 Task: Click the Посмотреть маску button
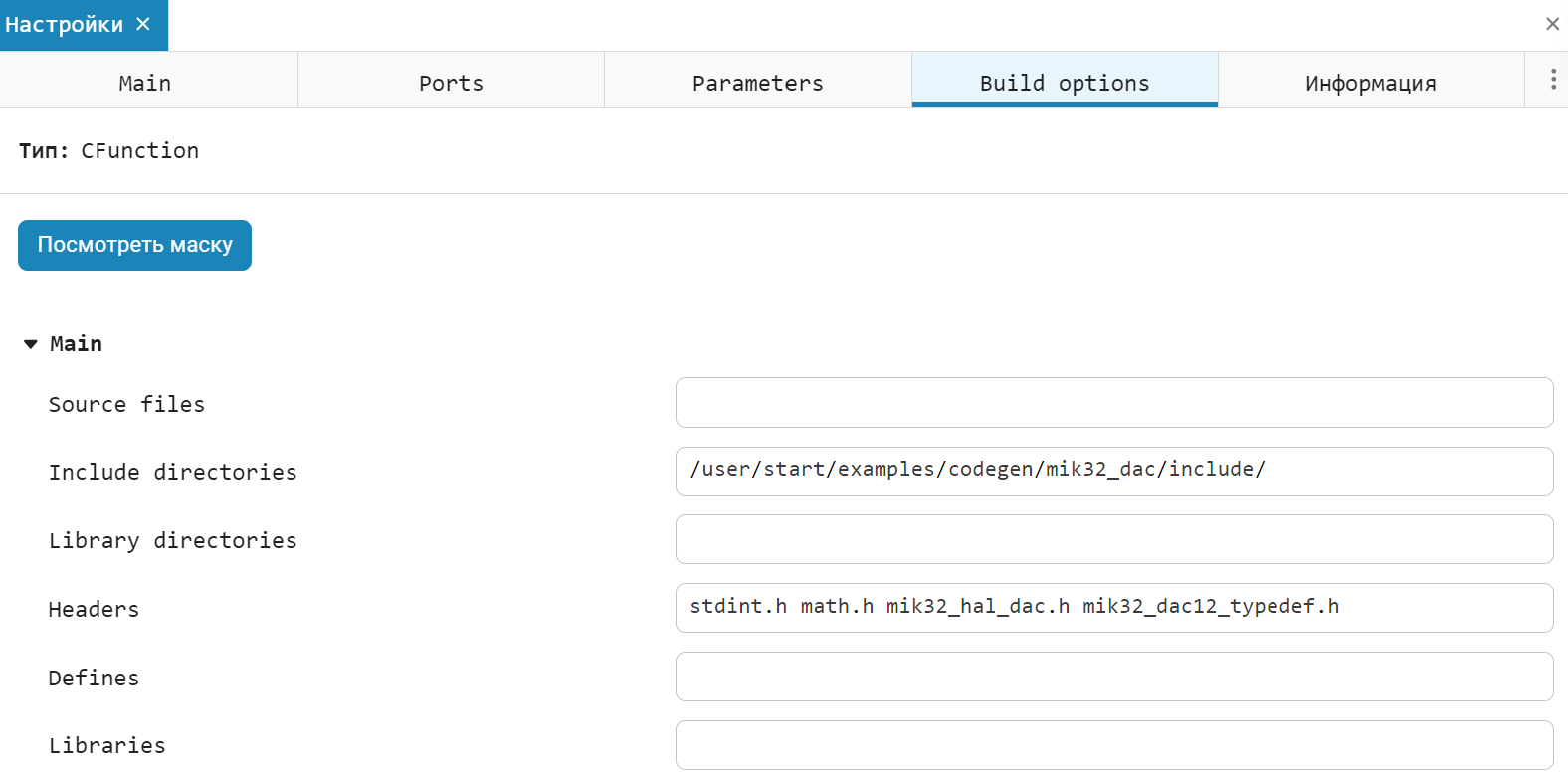pyautogui.click(x=134, y=245)
